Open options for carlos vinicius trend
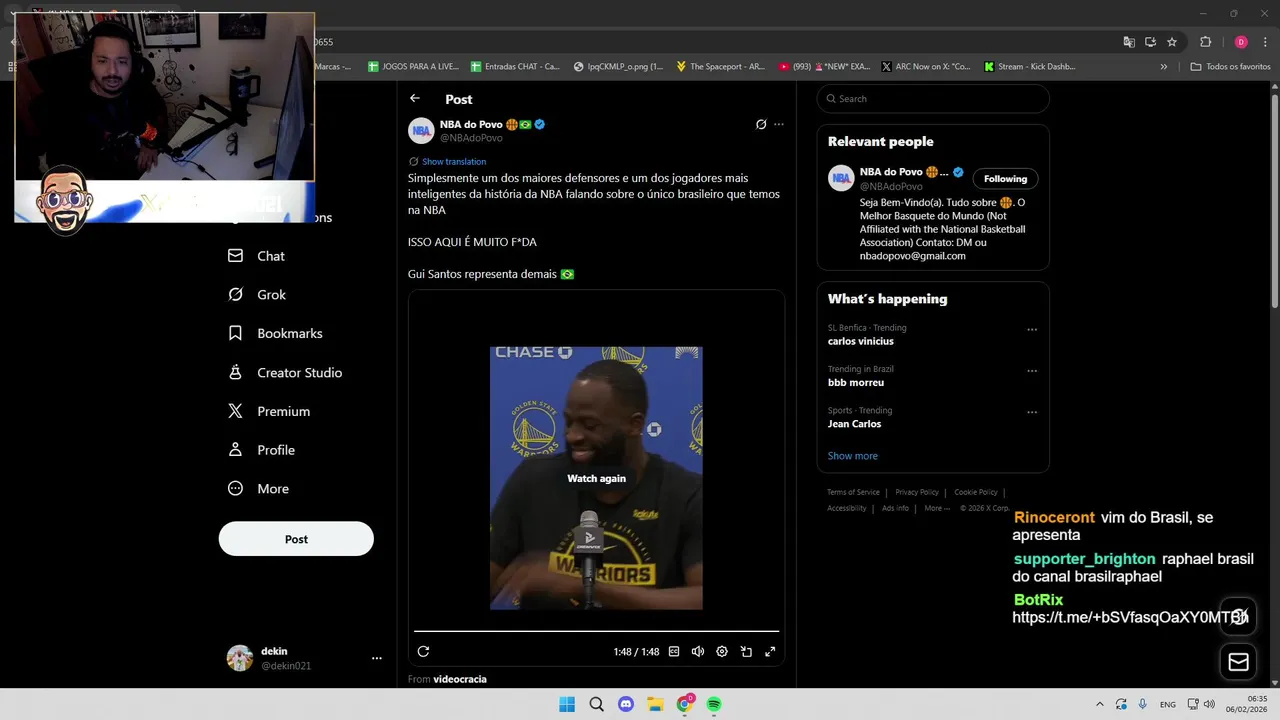Screen dimensions: 1280x720 click(x=1032, y=329)
